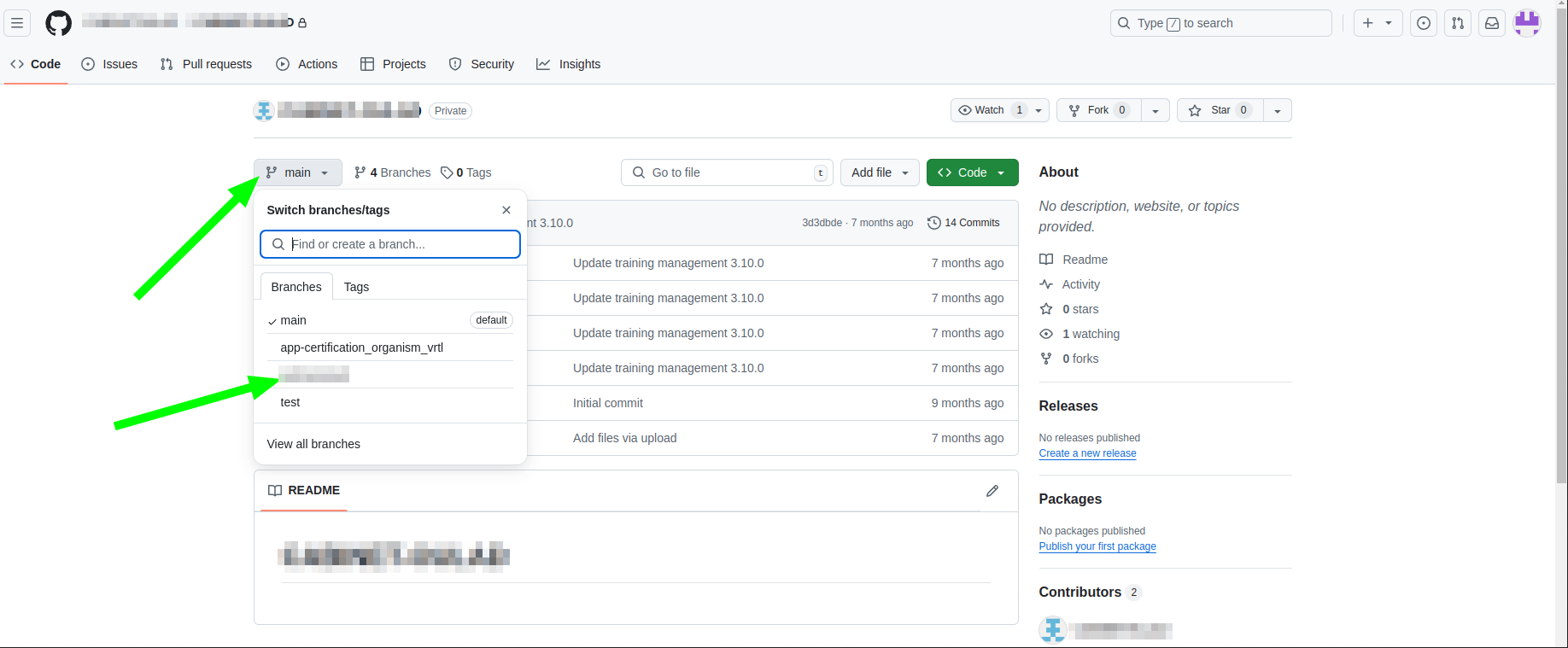Image resolution: width=1568 pixels, height=648 pixels.
Task: Edit README with the pencil icon
Action: click(992, 491)
